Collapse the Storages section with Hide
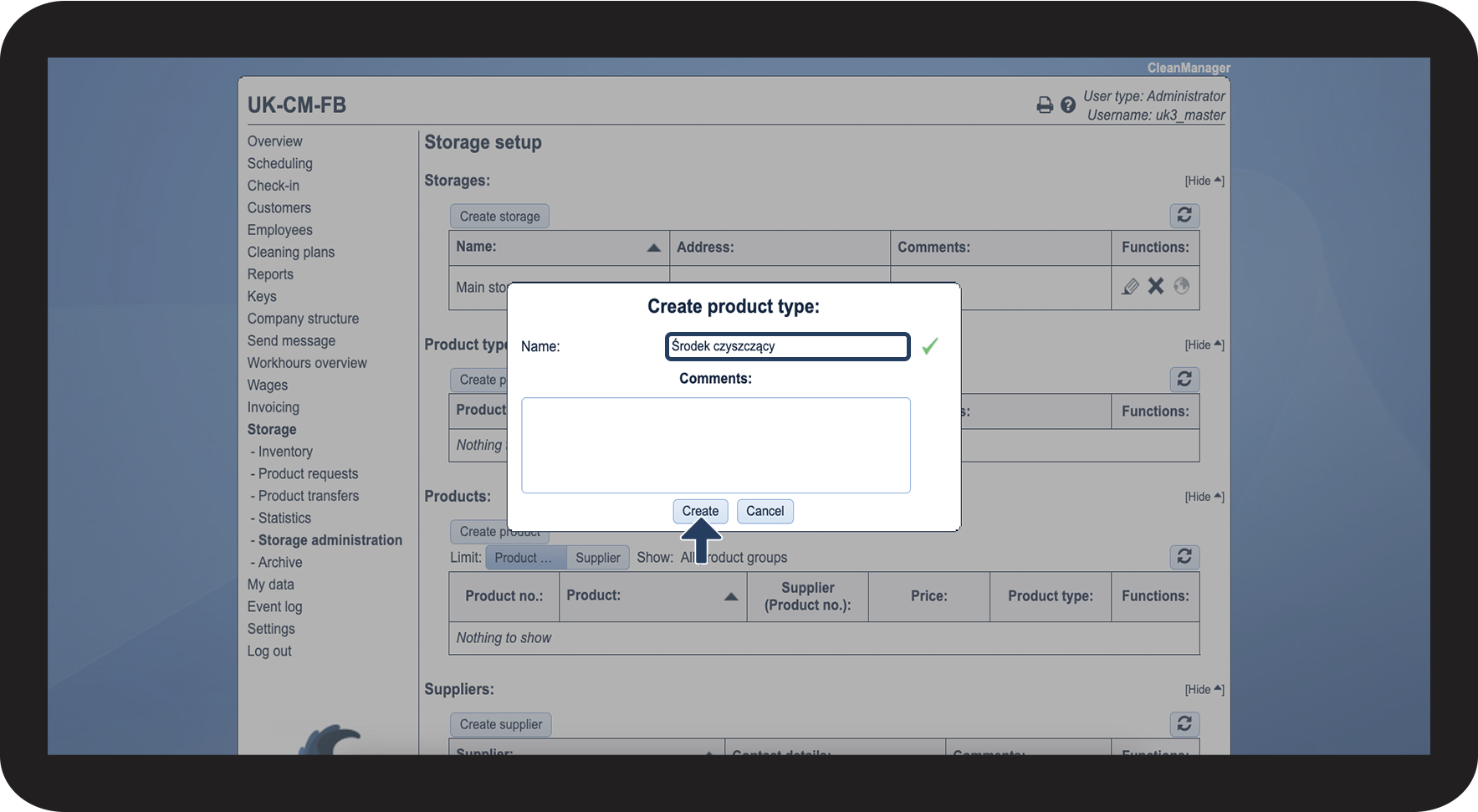Viewport: 1478px width, 812px height. coord(1204,181)
